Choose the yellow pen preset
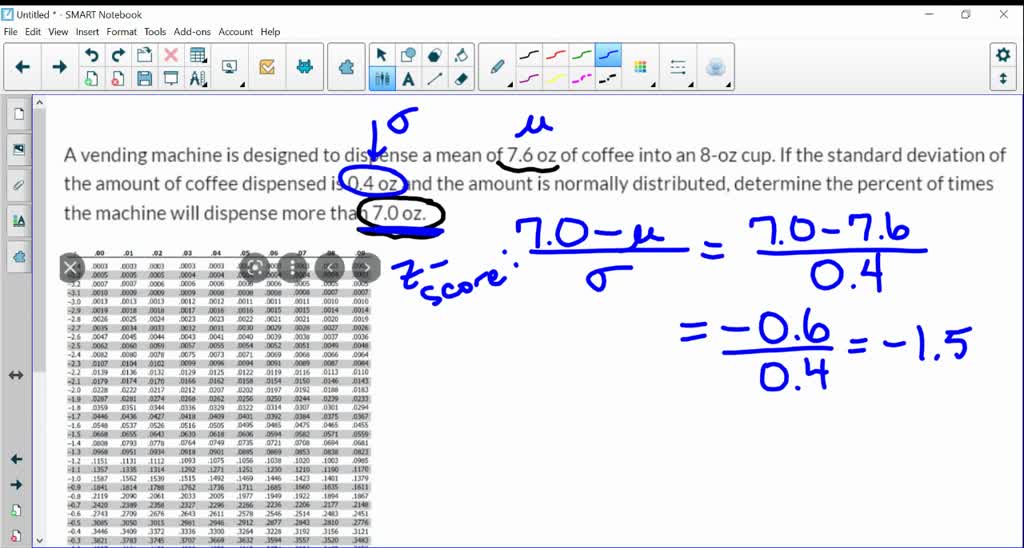The height and width of the screenshot is (548, 1024). pyautogui.click(x=556, y=79)
